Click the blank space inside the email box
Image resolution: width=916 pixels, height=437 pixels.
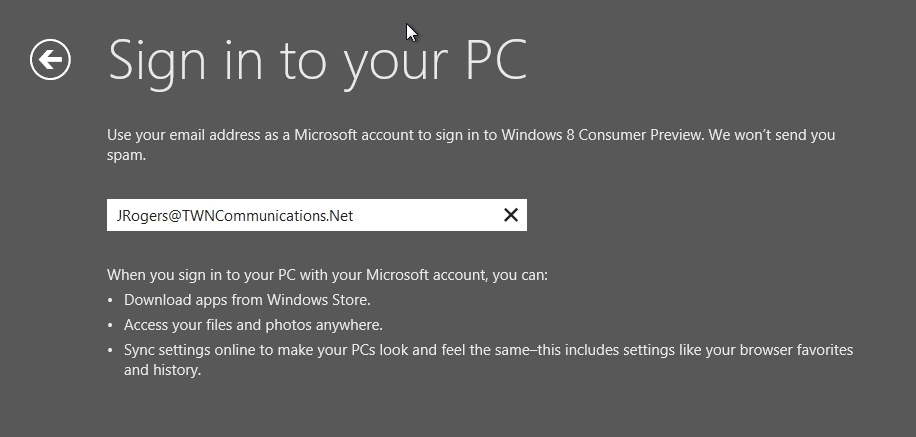point(426,215)
